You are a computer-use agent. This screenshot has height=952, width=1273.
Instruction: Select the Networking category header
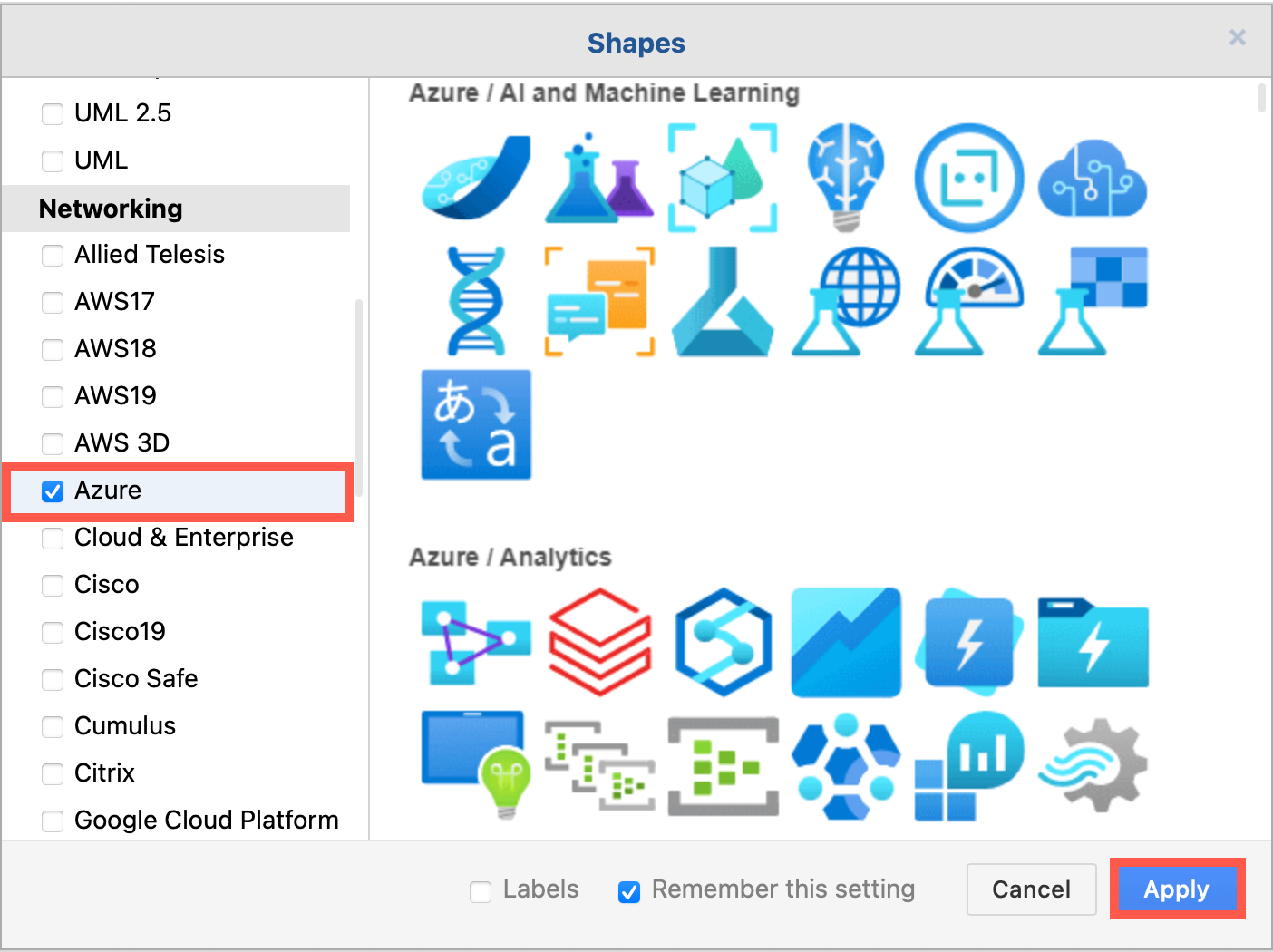coord(110,209)
